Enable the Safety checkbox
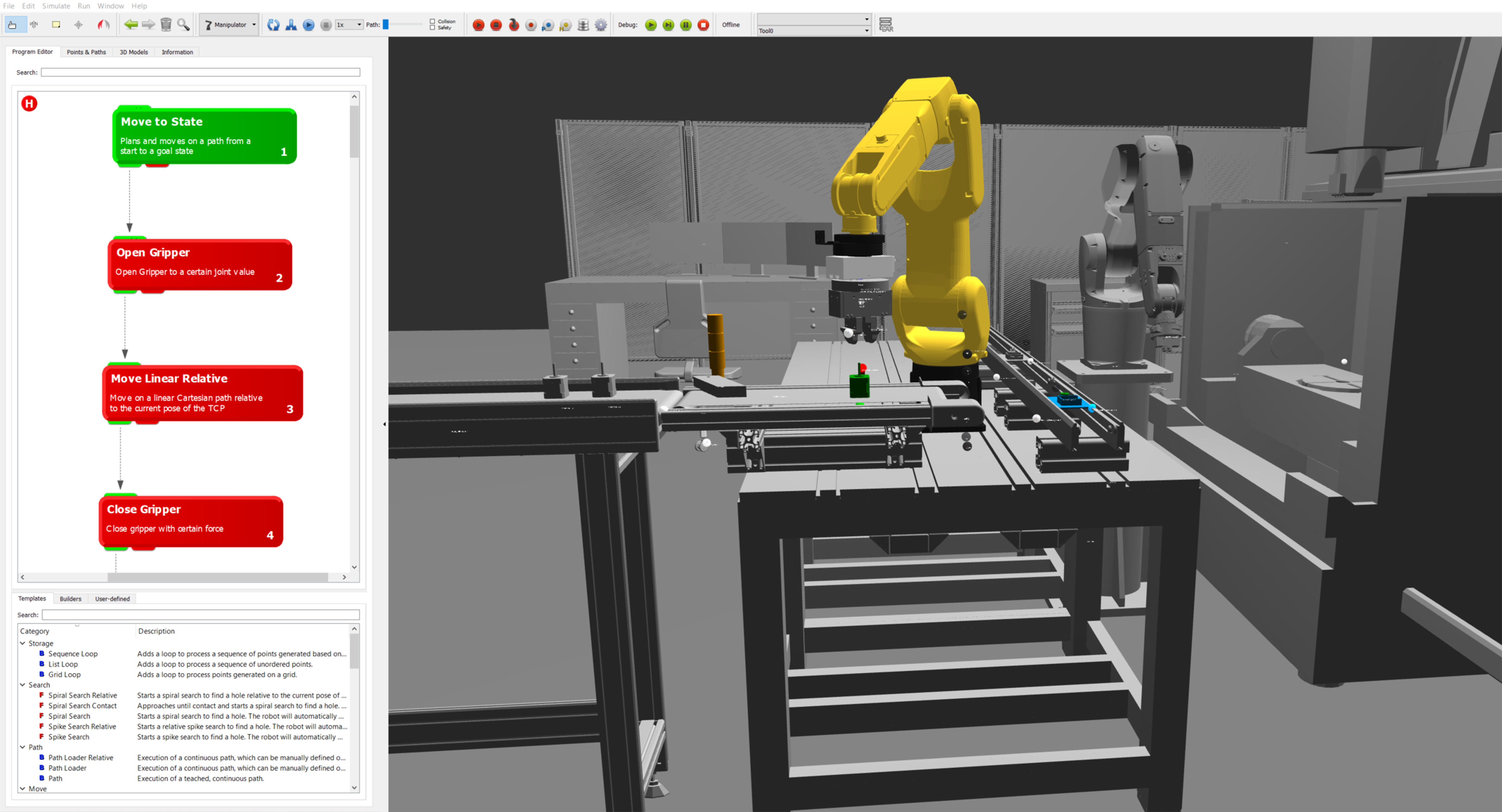The width and height of the screenshot is (1502, 812). [x=432, y=27]
